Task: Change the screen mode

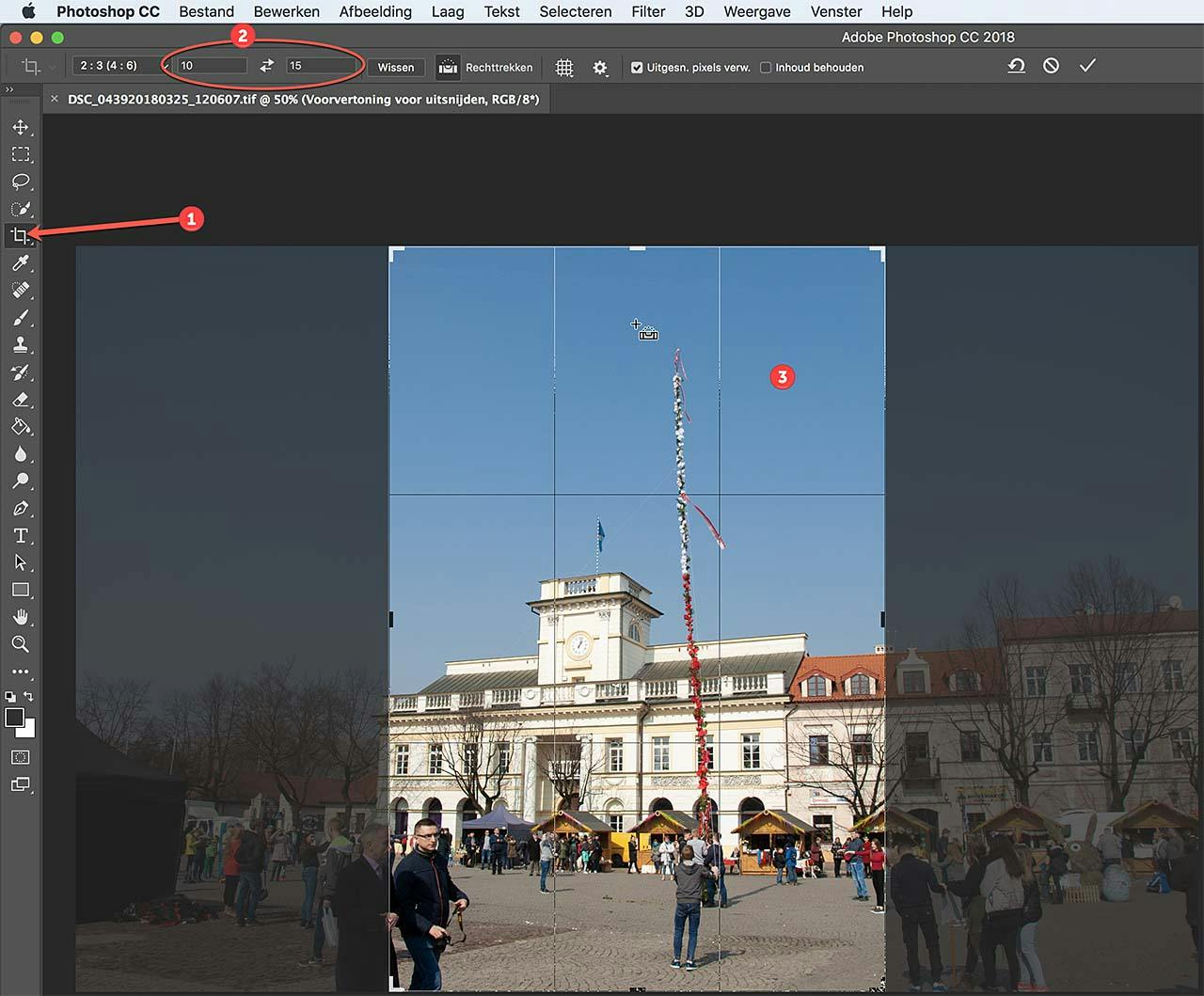Action: (x=21, y=784)
